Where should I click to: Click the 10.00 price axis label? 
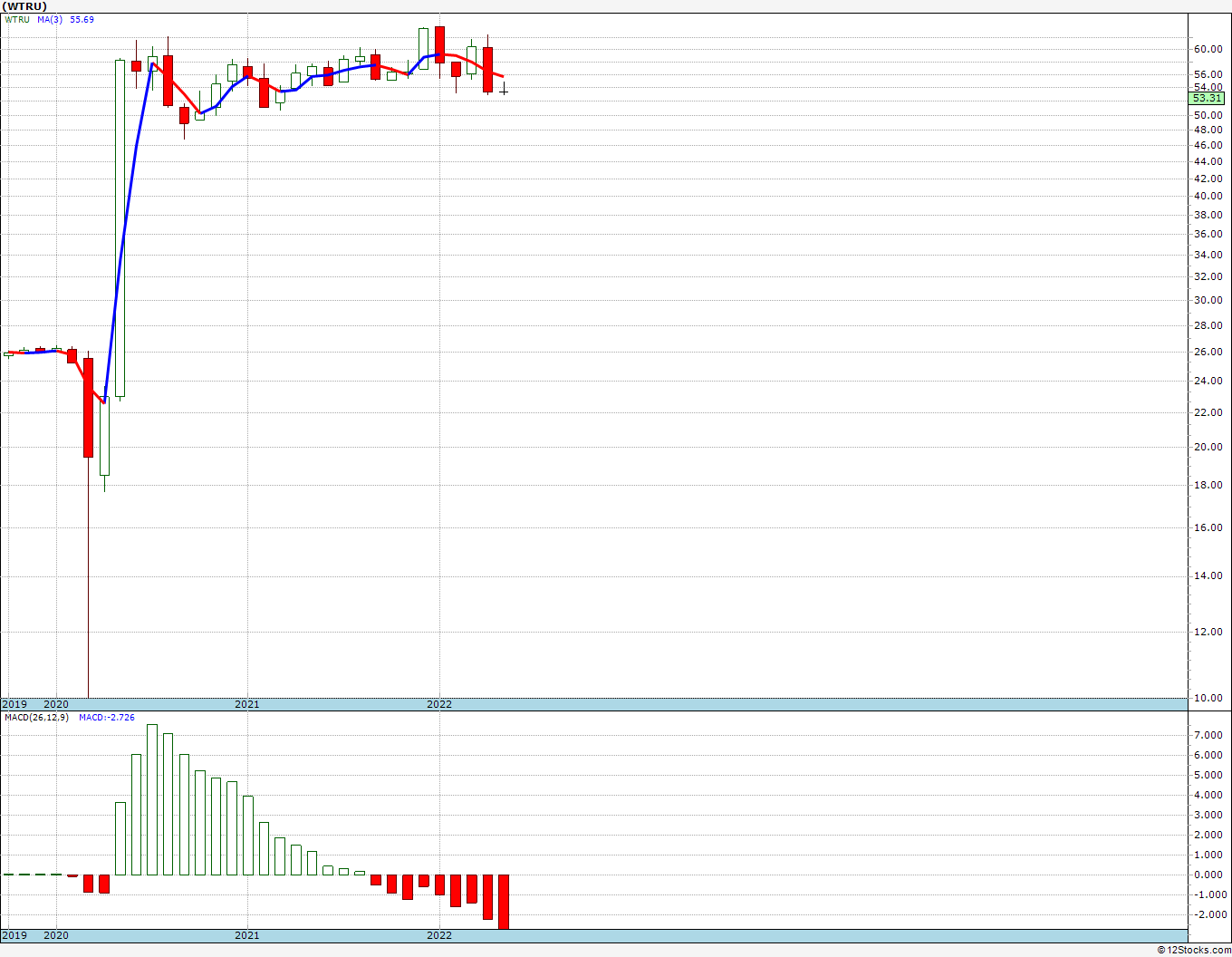[1208, 699]
